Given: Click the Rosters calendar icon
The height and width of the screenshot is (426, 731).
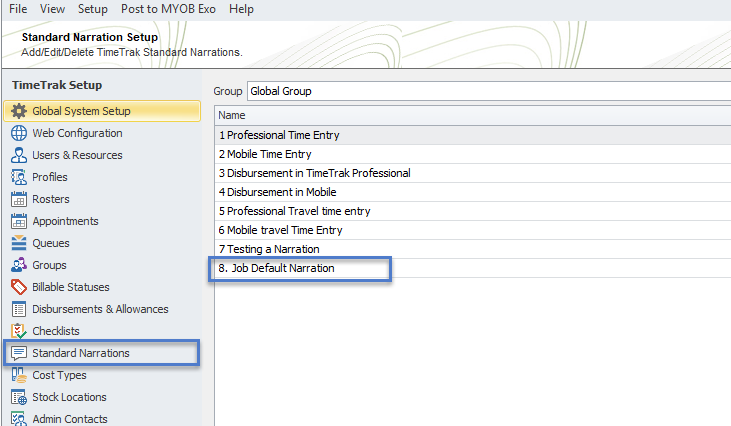Looking at the screenshot, I should coord(19,199).
